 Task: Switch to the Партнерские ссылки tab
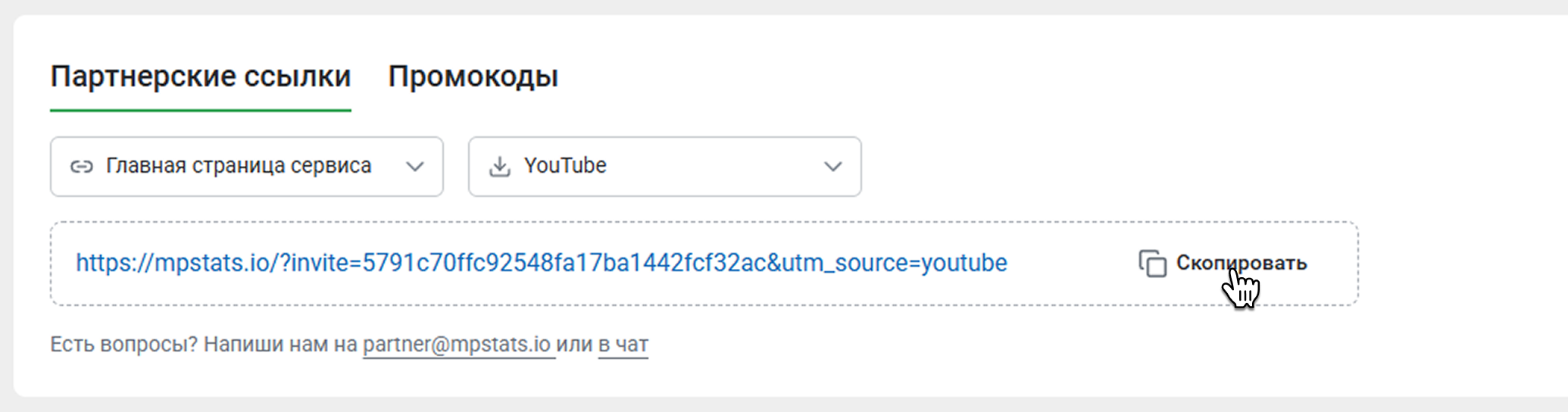coord(200,76)
